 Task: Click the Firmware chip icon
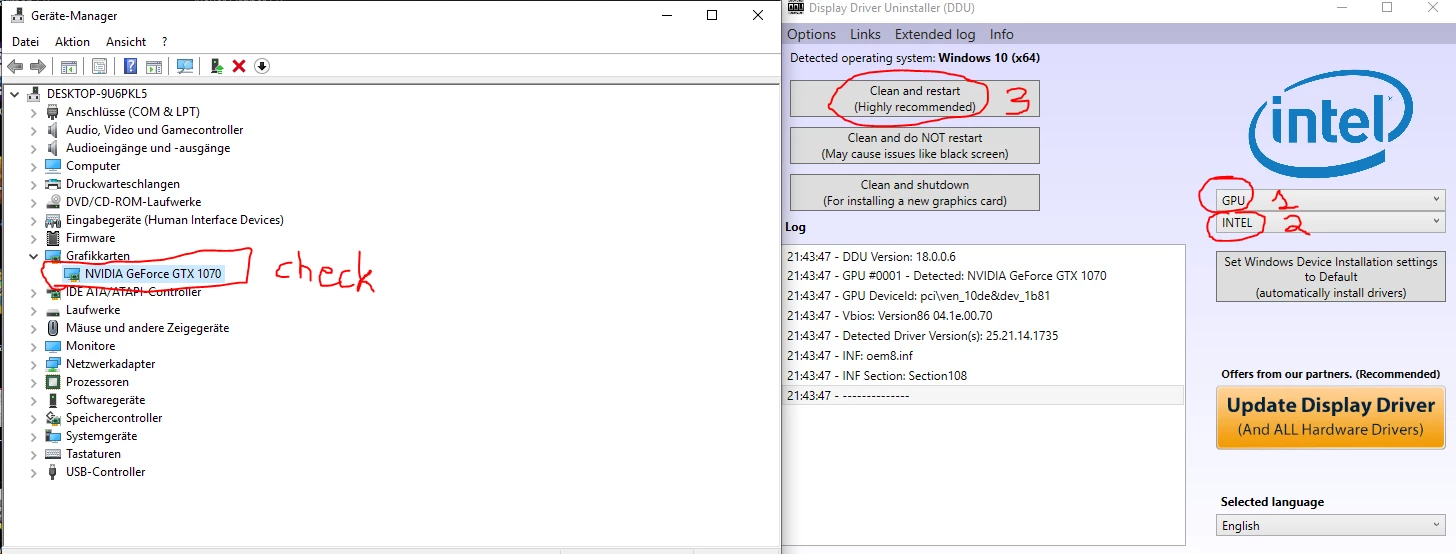53,238
